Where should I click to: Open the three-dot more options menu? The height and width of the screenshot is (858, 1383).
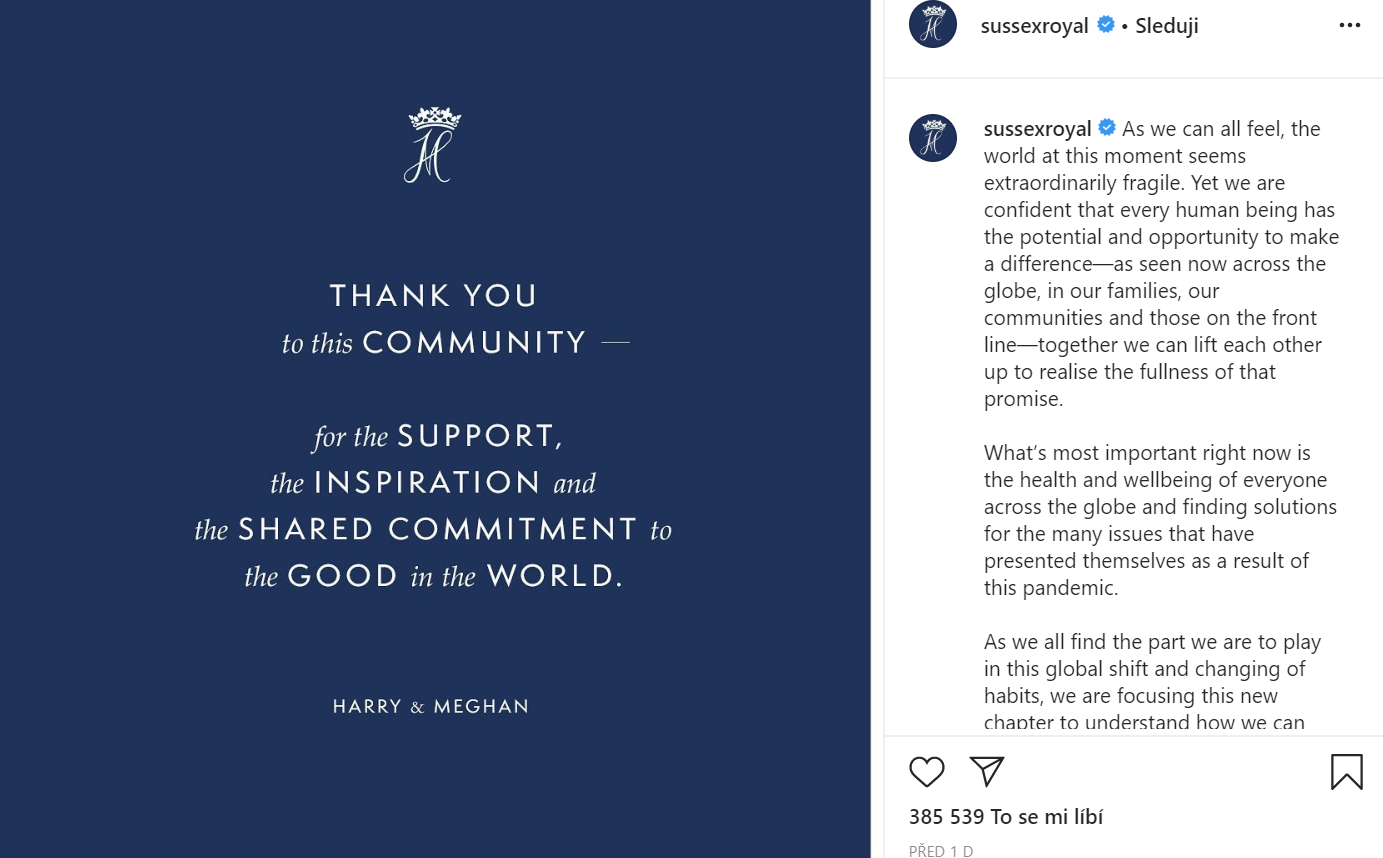1349,26
